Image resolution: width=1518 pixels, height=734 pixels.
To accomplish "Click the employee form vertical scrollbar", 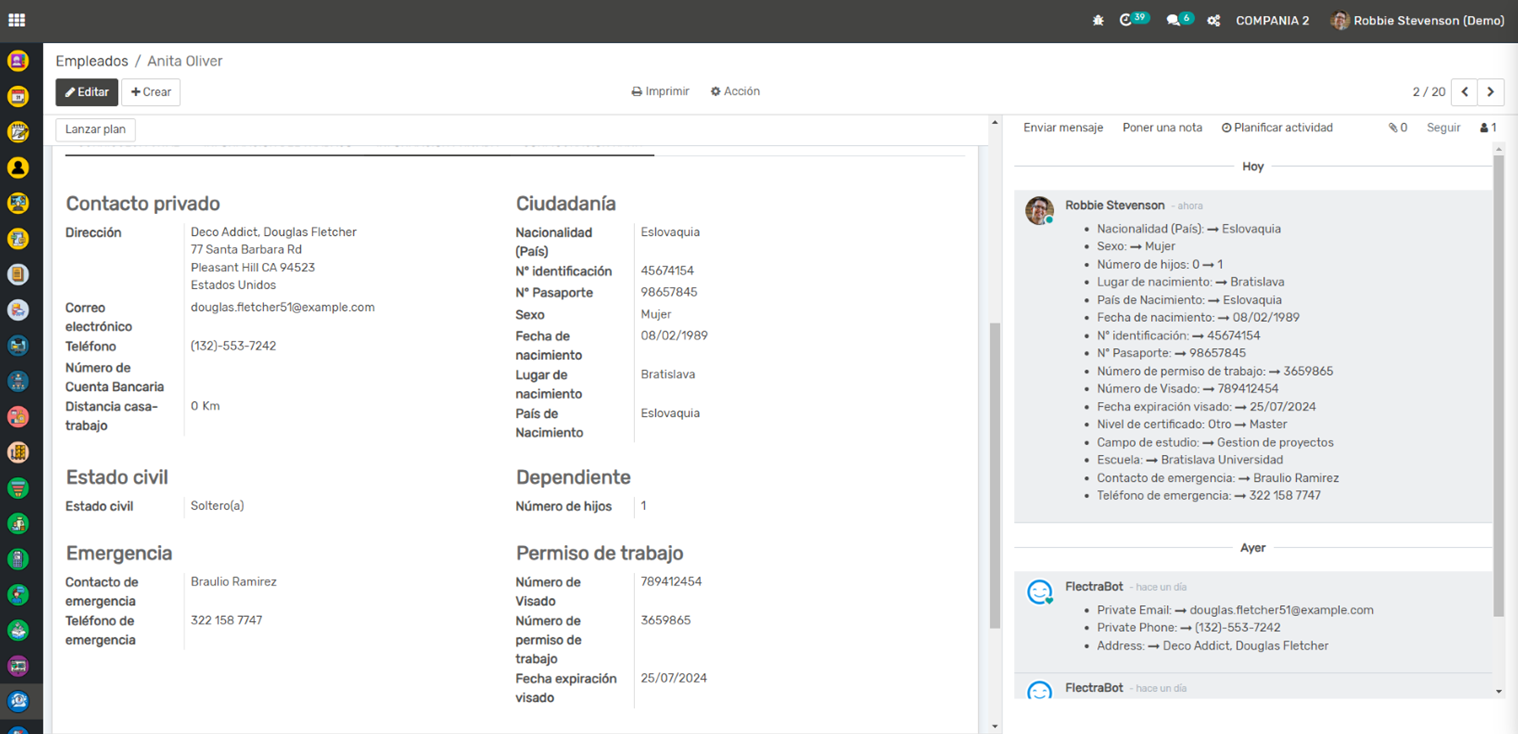I will coord(994,475).
